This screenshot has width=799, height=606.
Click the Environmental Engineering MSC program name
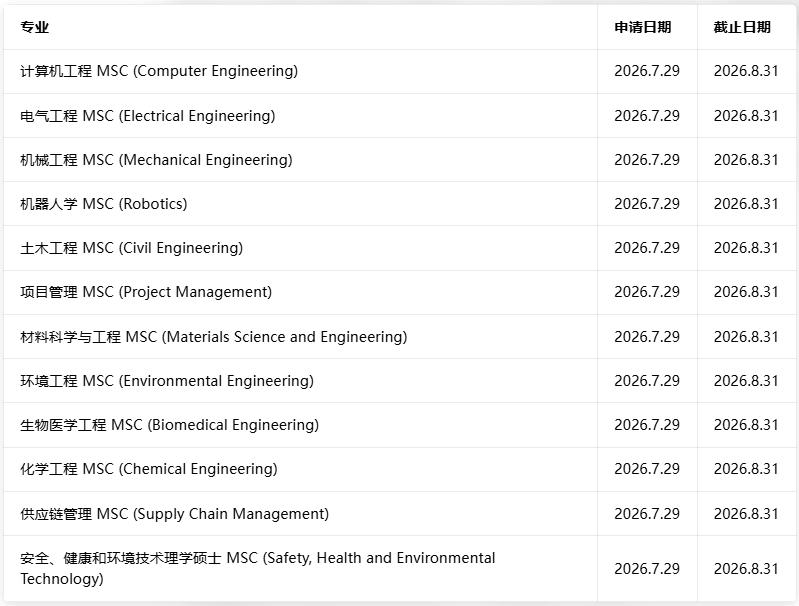(167, 381)
